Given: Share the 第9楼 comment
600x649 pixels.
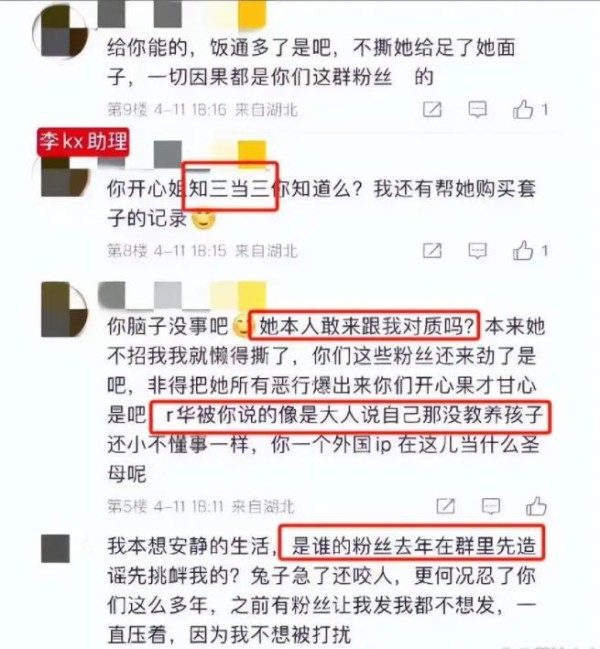Looking at the screenshot, I should pos(432,109).
